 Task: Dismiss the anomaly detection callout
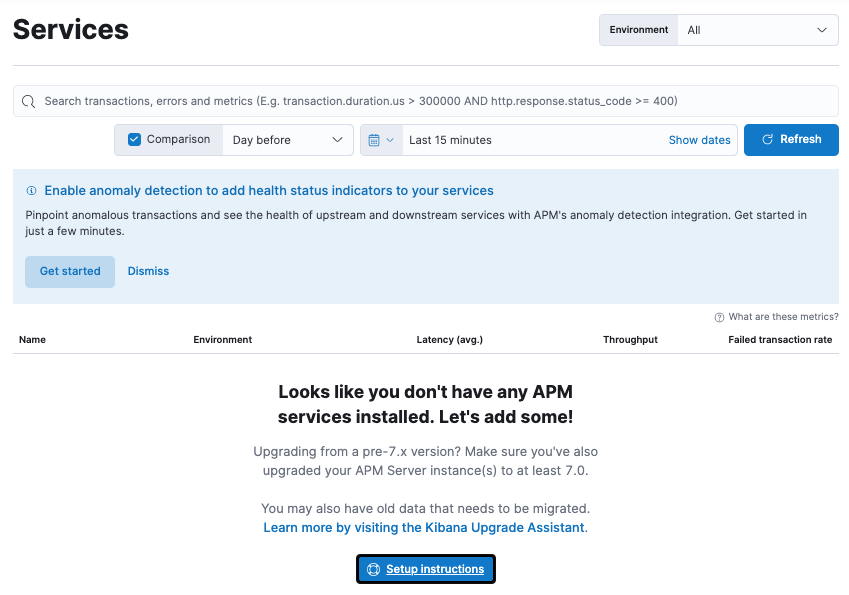[148, 271]
